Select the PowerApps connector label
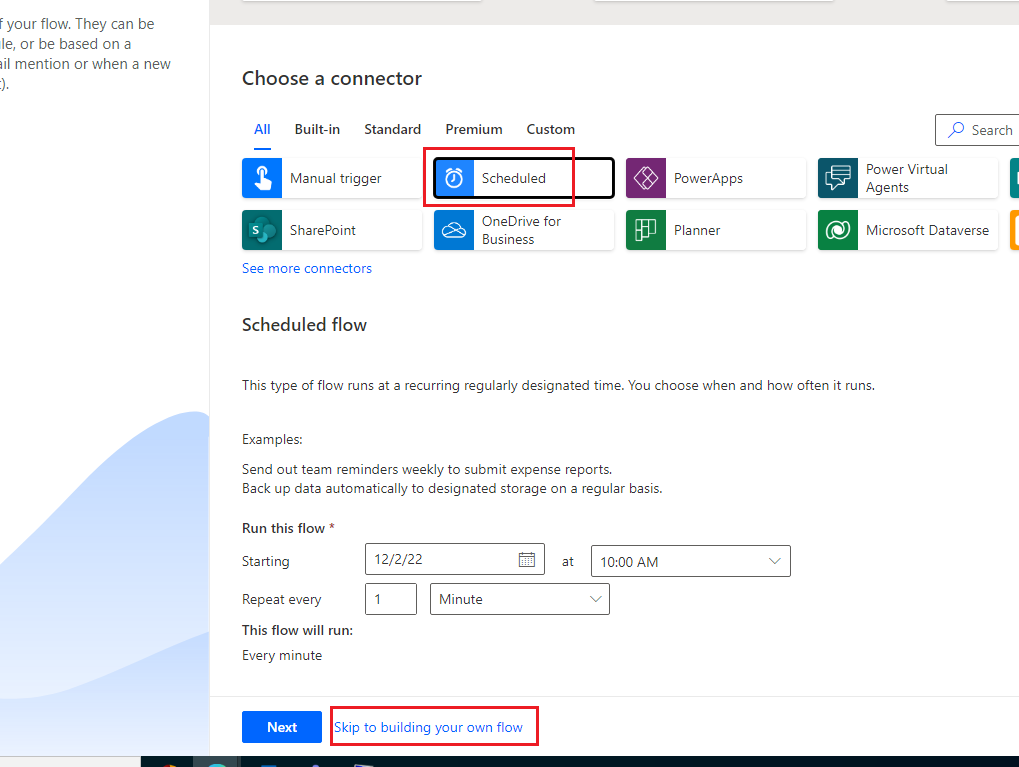 [x=708, y=178]
